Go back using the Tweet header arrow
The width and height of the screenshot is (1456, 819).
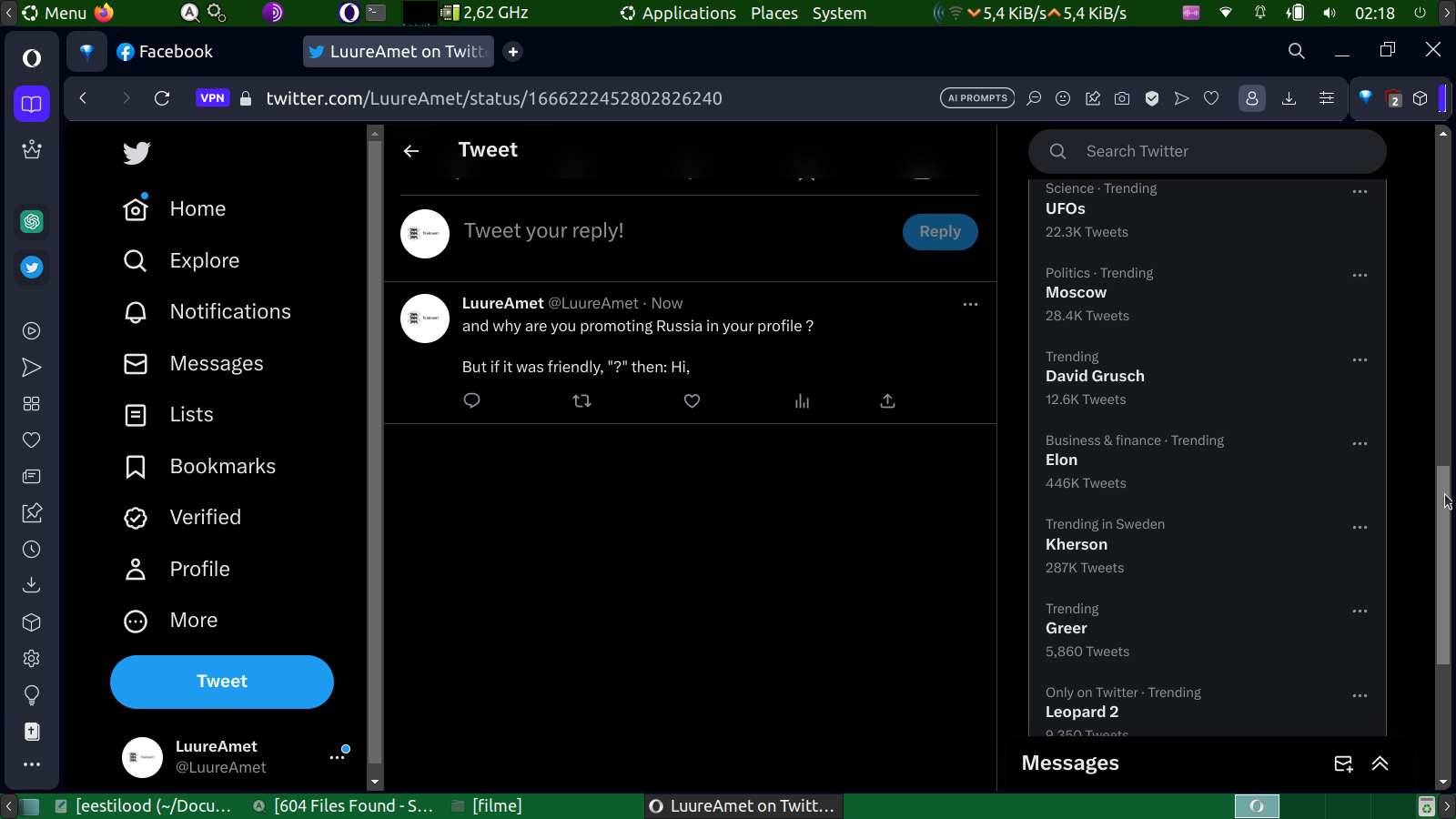pos(411,151)
